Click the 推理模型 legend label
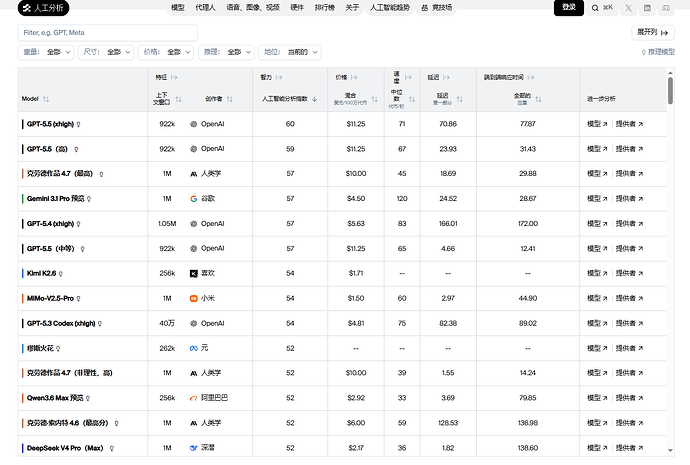 pos(658,52)
